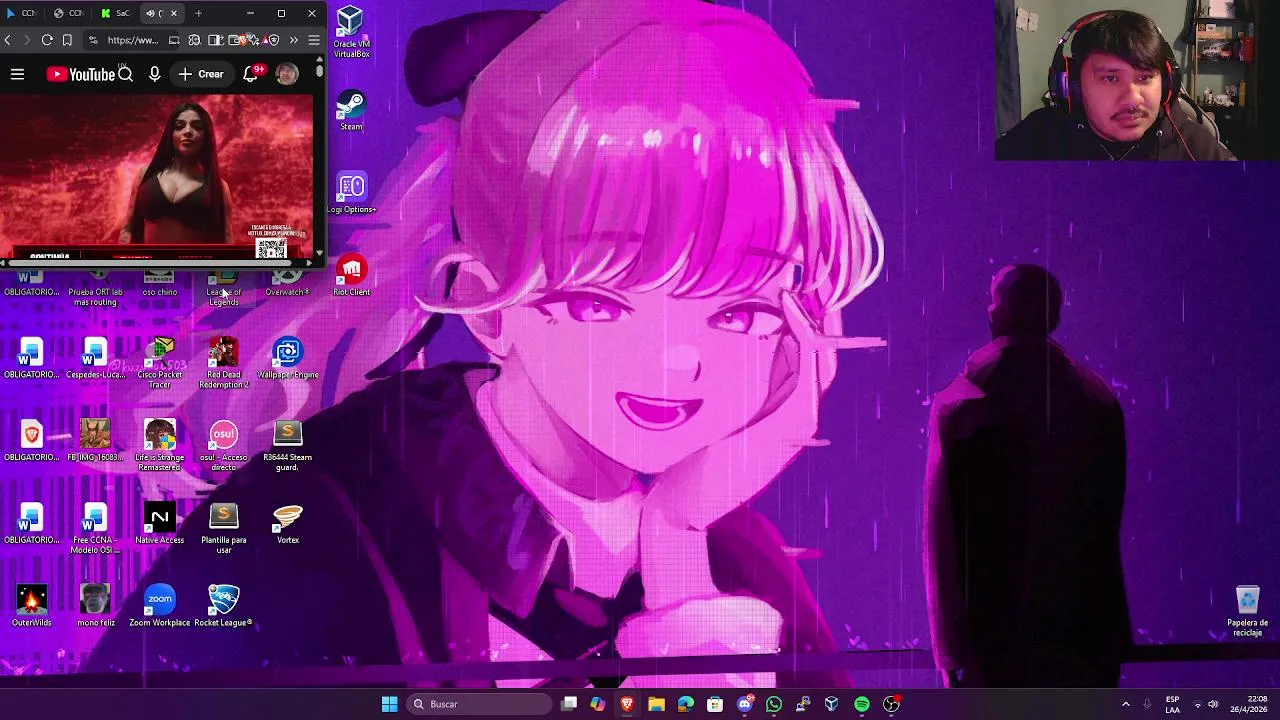Open Microsoft Edge from the taskbar
Viewport: 1280px width, 720px height.
686,704
